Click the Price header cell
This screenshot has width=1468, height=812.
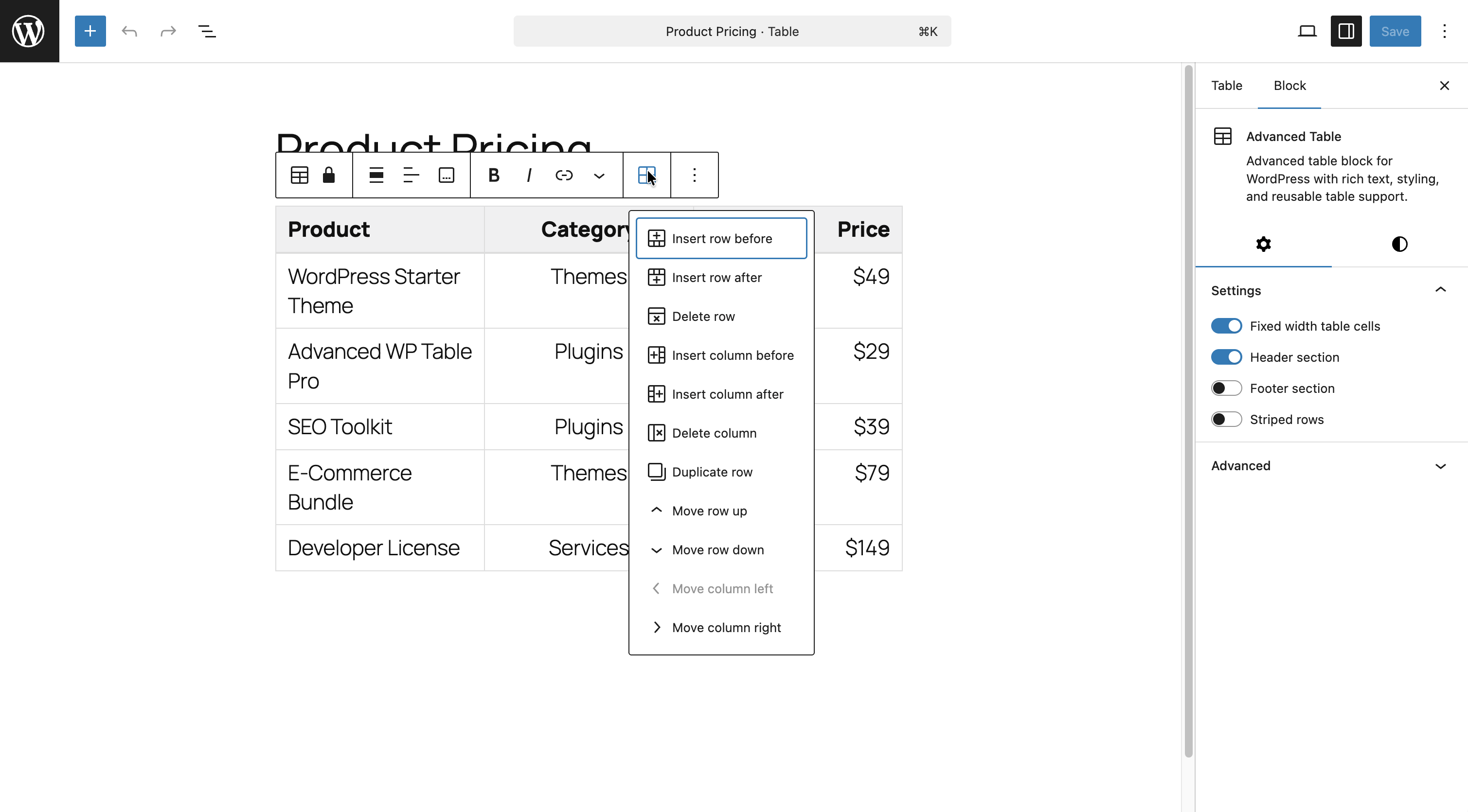click(858, 229)
